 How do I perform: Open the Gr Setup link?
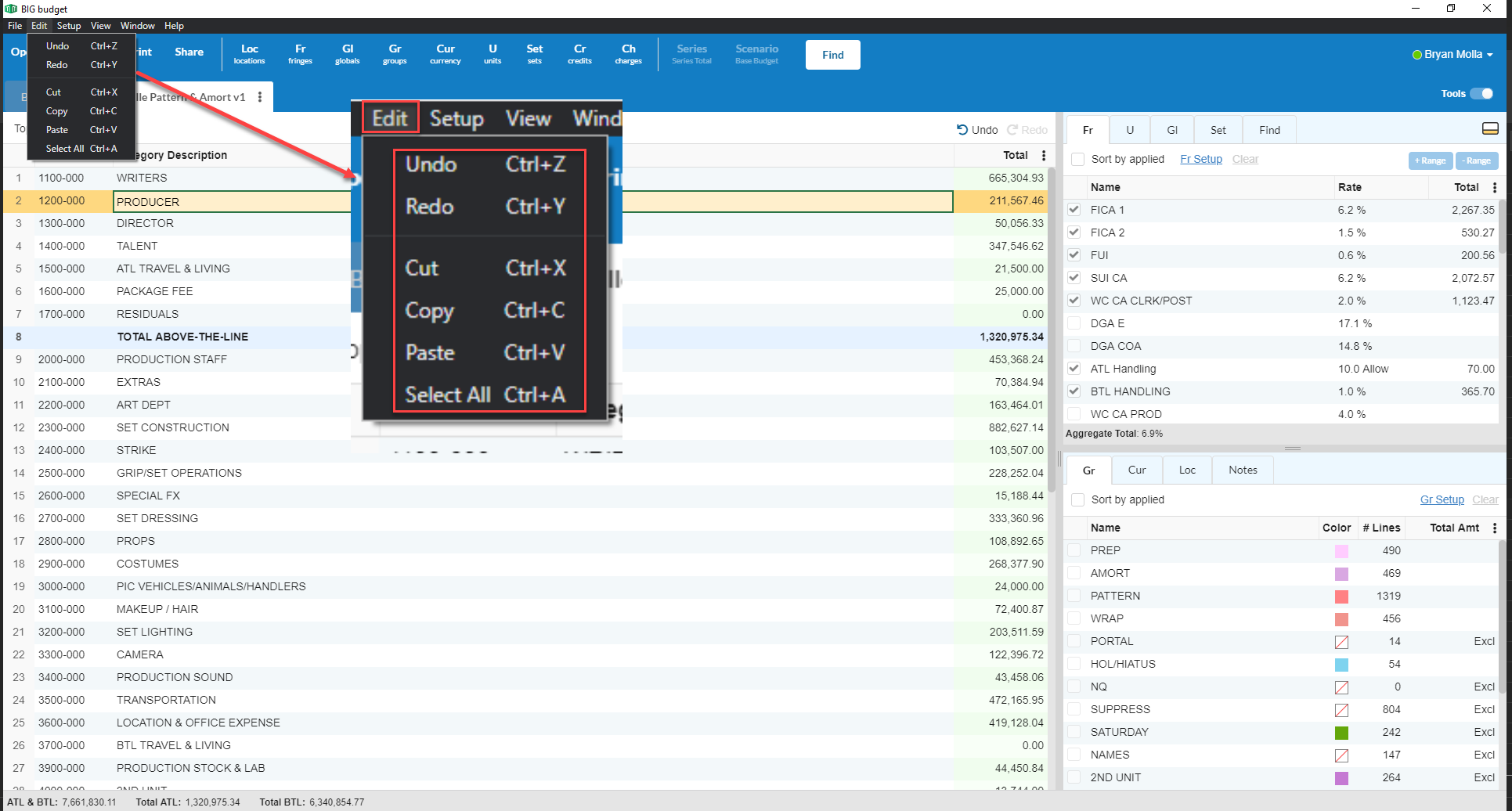point(1442,499)
